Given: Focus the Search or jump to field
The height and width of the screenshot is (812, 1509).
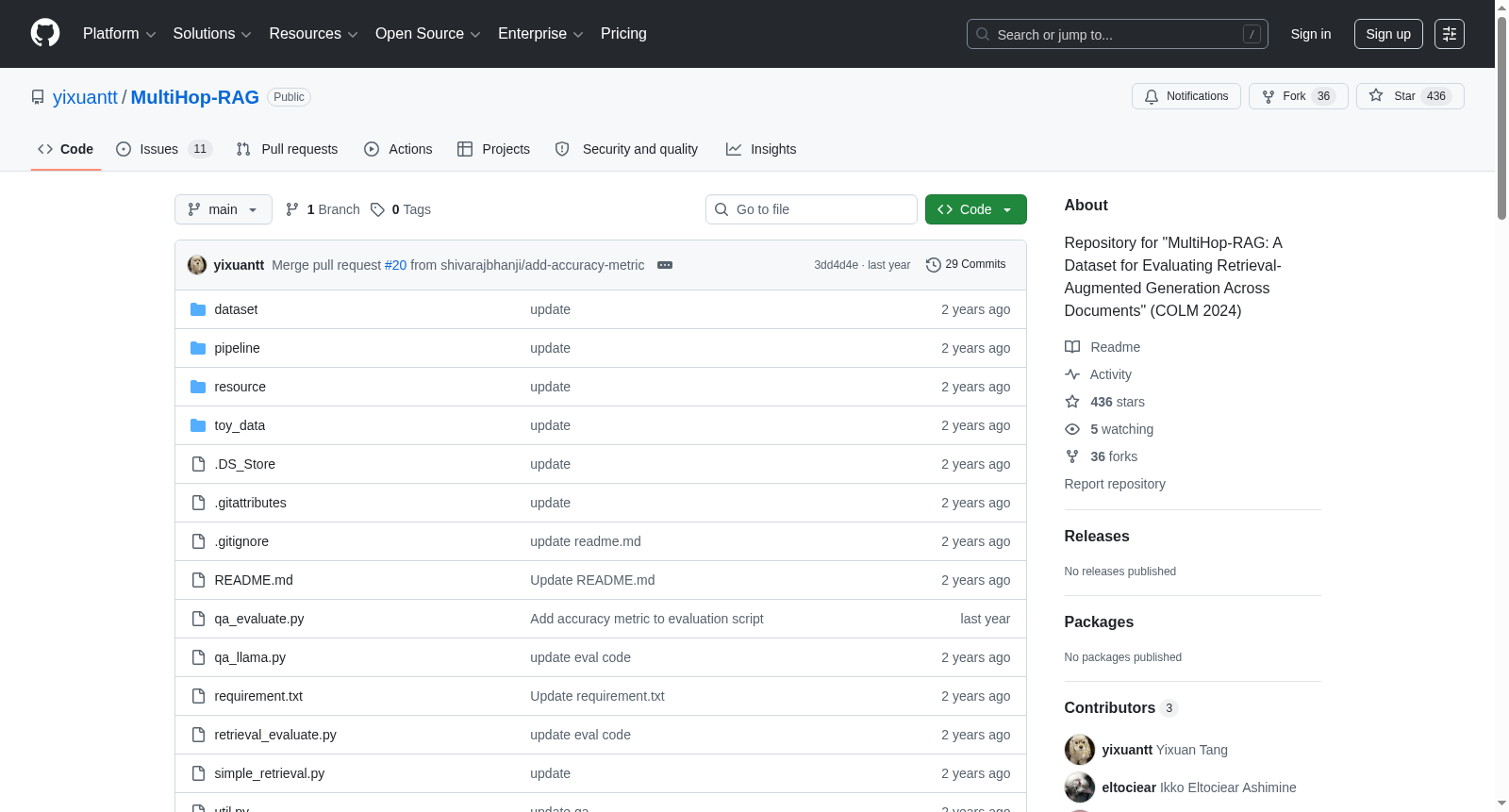Looking at the screenshot, I should click(1117, 34).
